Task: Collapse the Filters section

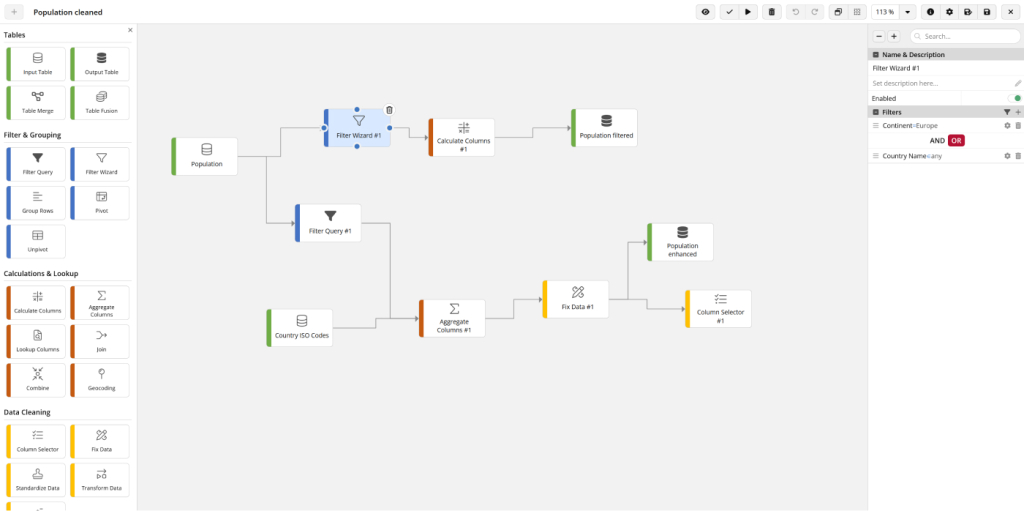Action: (876, 112)
